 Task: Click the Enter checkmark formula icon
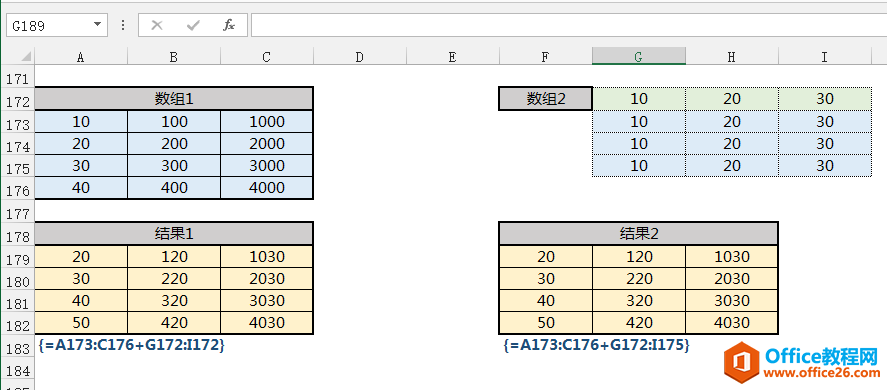pyautogui.click(x=193, y=25)
